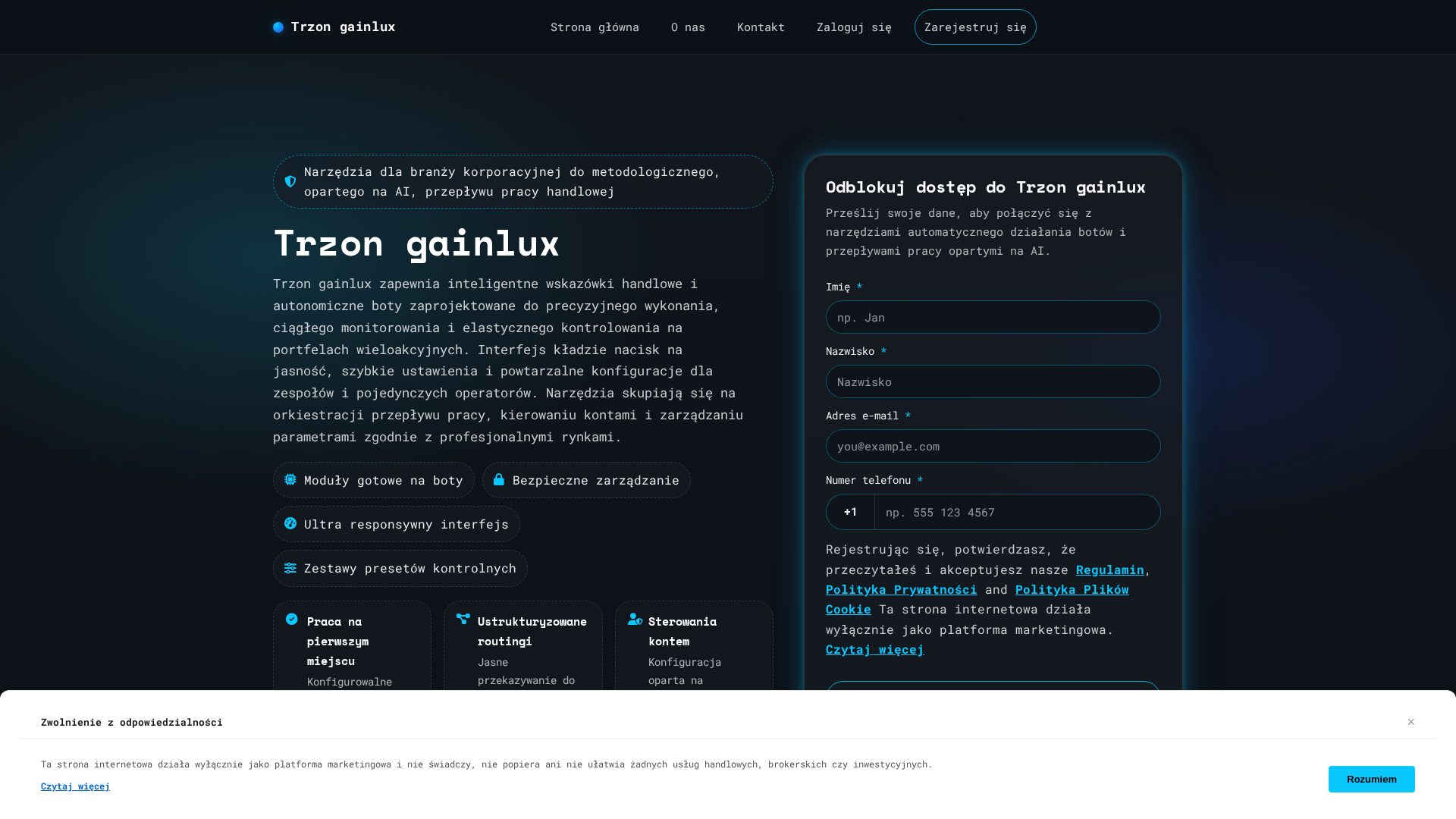This screenshot has width=1456, height=819.
Task: Focus the Imię input field
Action: [x=993, y=317]
